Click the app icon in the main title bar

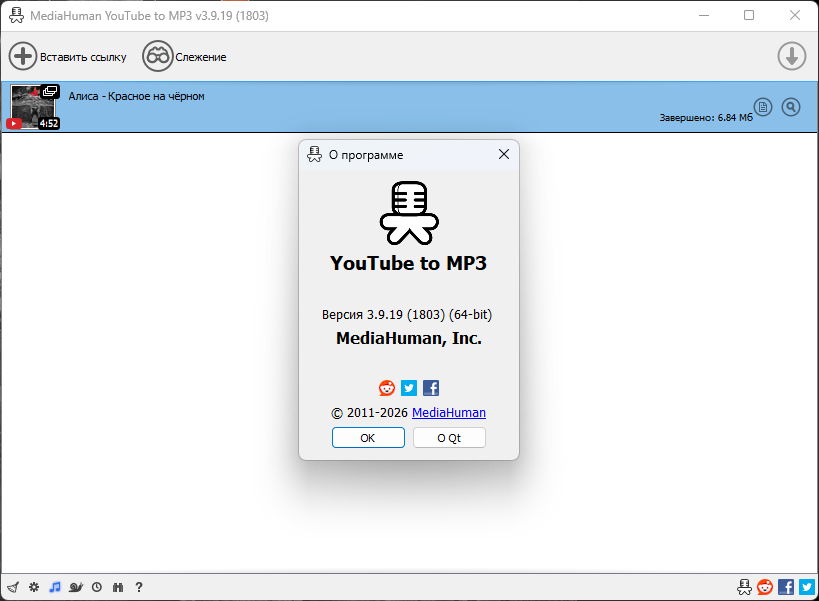(x=16, y=16)
